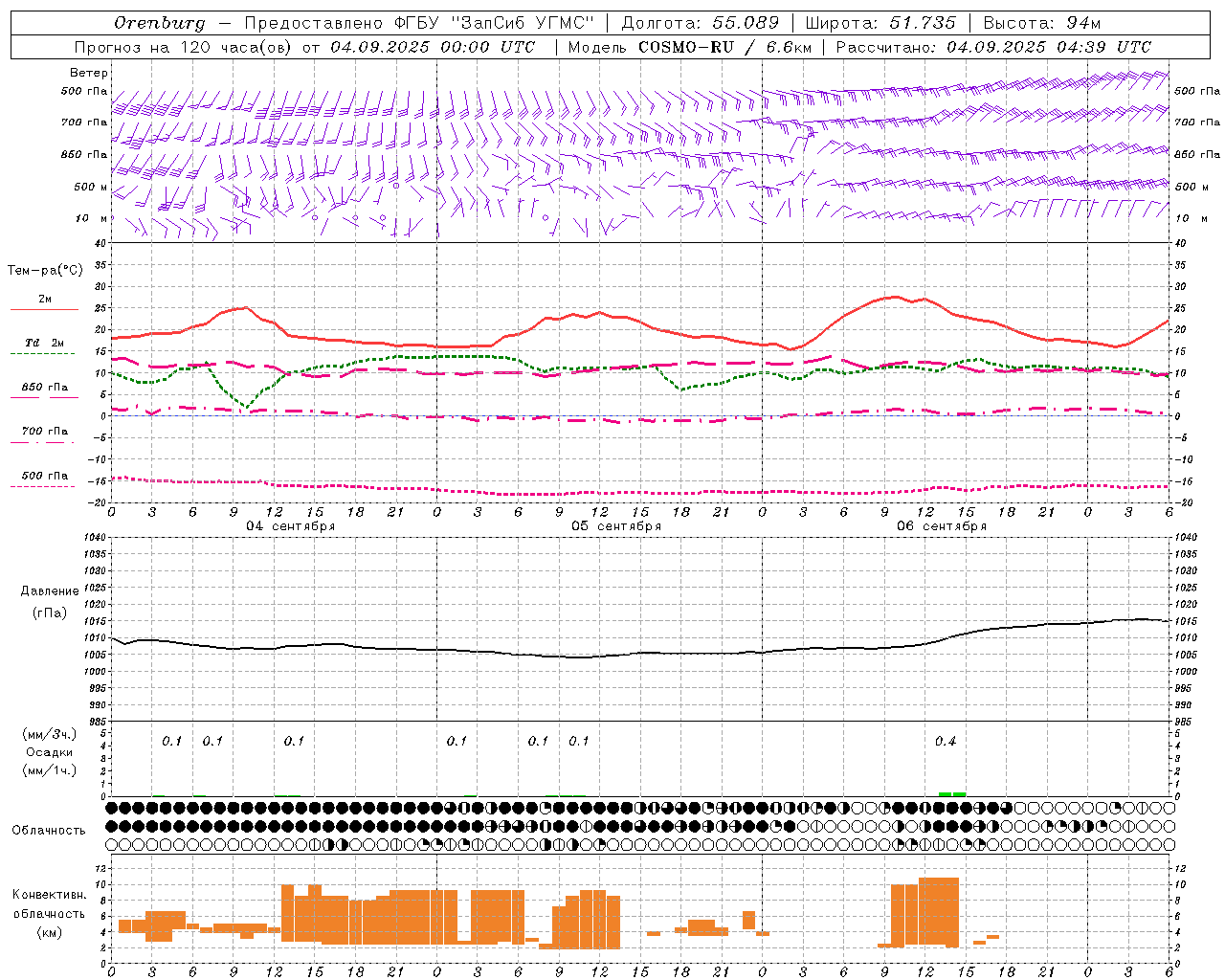Click the '0.4' precipitation amount value
The width and height of the screenshot is (1225, 980).
click(x=946, y=741)
